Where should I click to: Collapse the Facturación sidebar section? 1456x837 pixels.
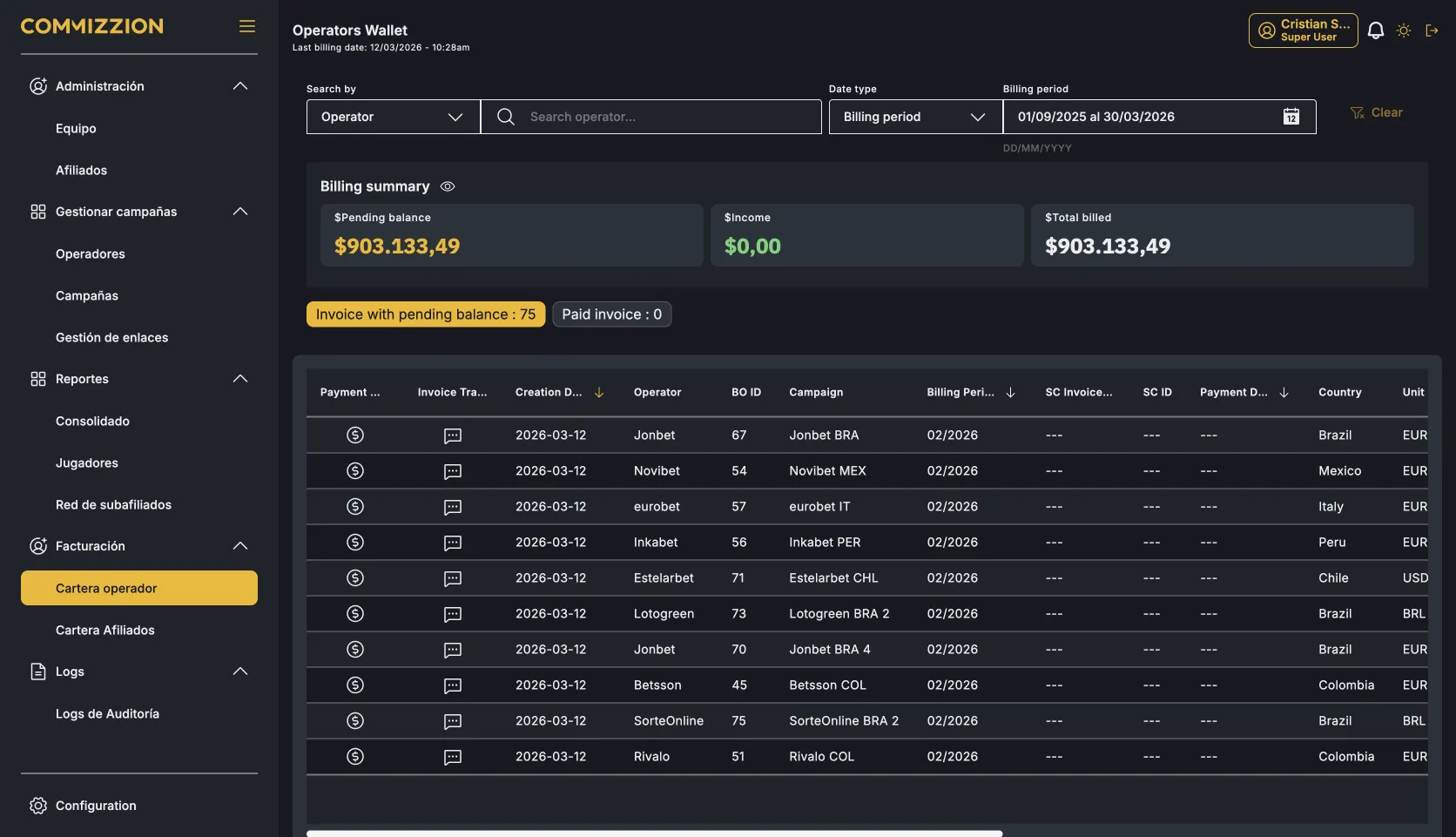[x=240, y=546]
